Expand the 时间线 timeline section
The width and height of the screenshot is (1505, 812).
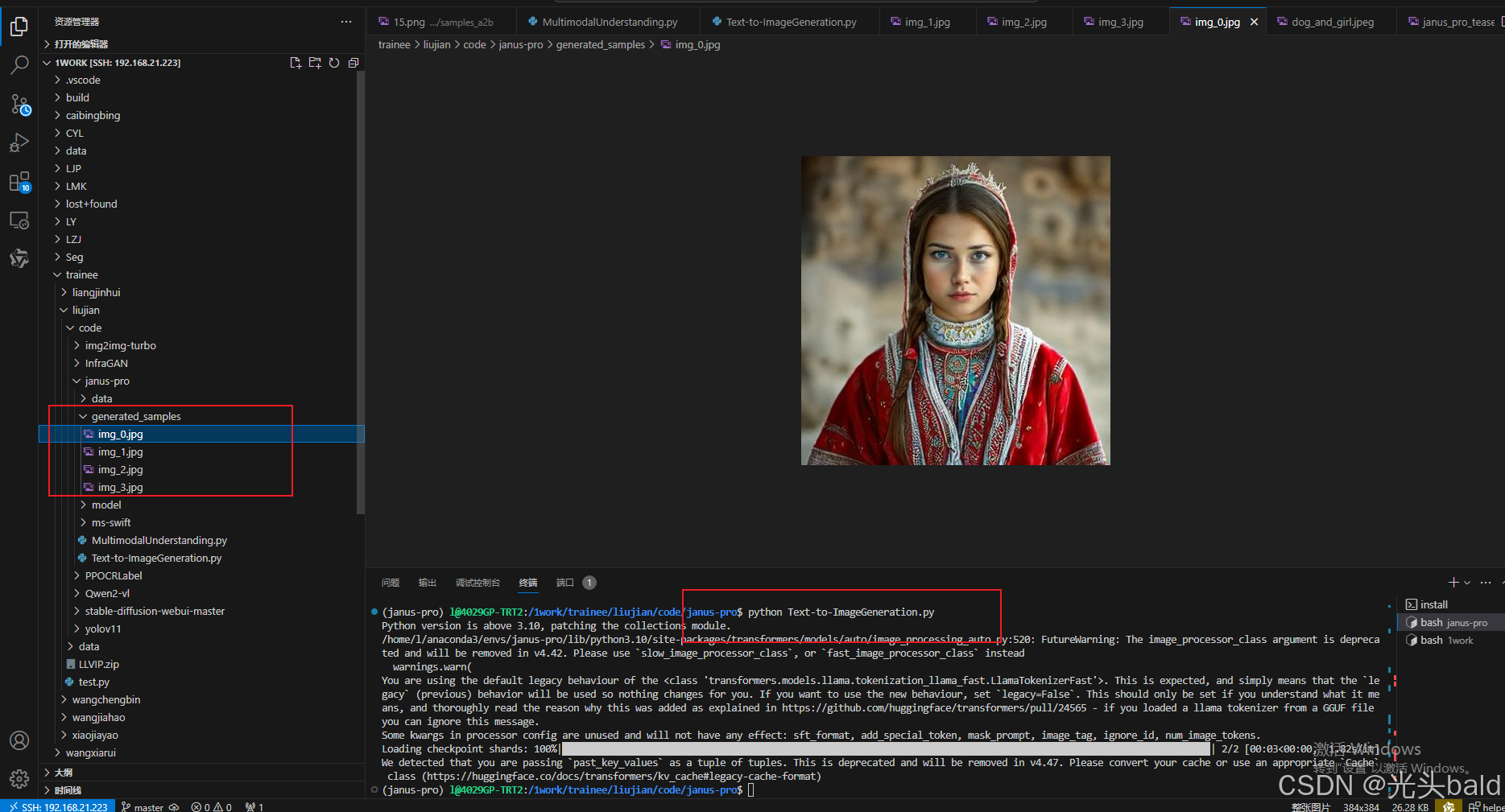(201, 790)
